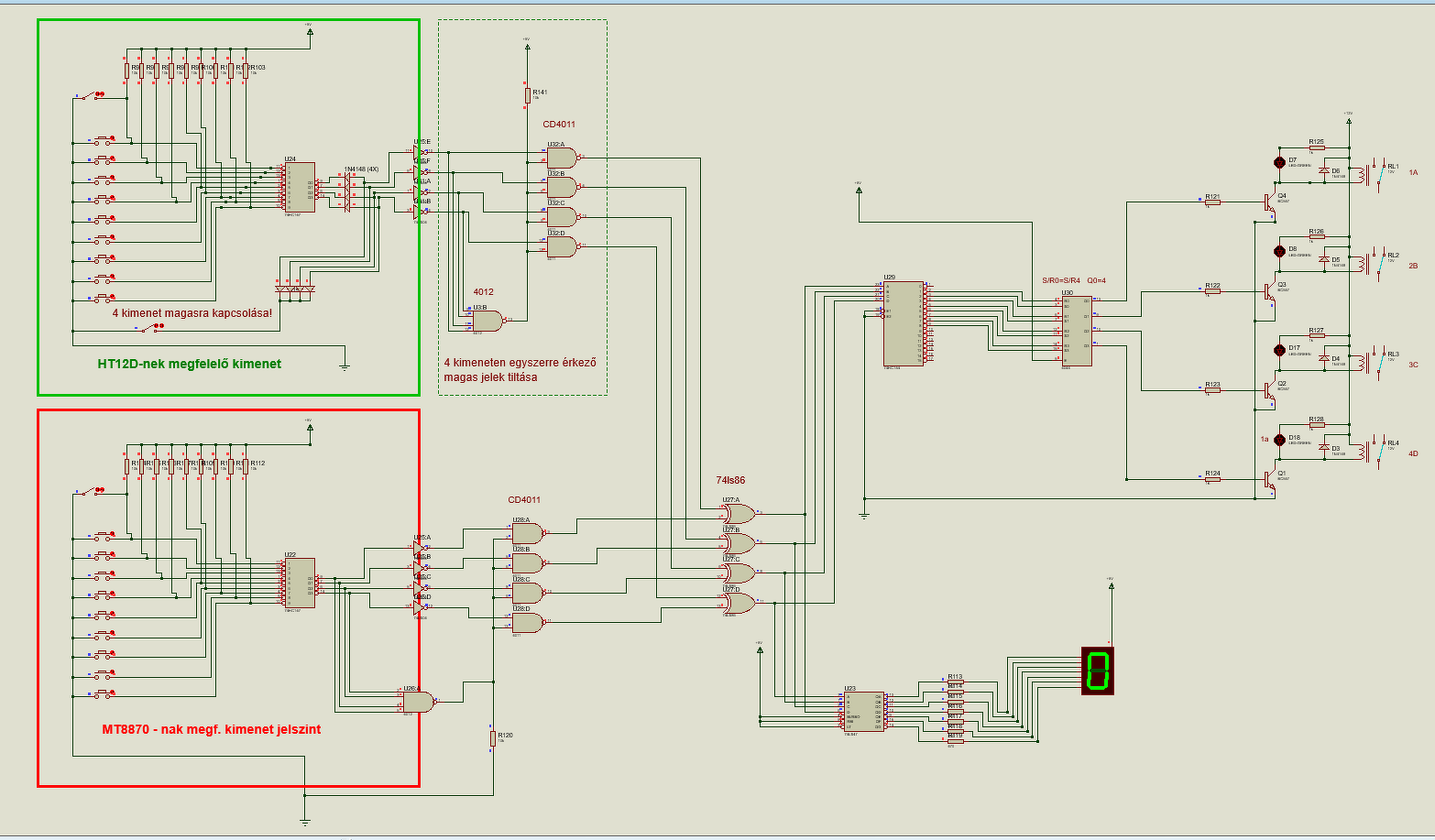The height and width of the screenshot is (840, 1435).
Task: Select the seven-segment display component
Action: (1097, 671)
